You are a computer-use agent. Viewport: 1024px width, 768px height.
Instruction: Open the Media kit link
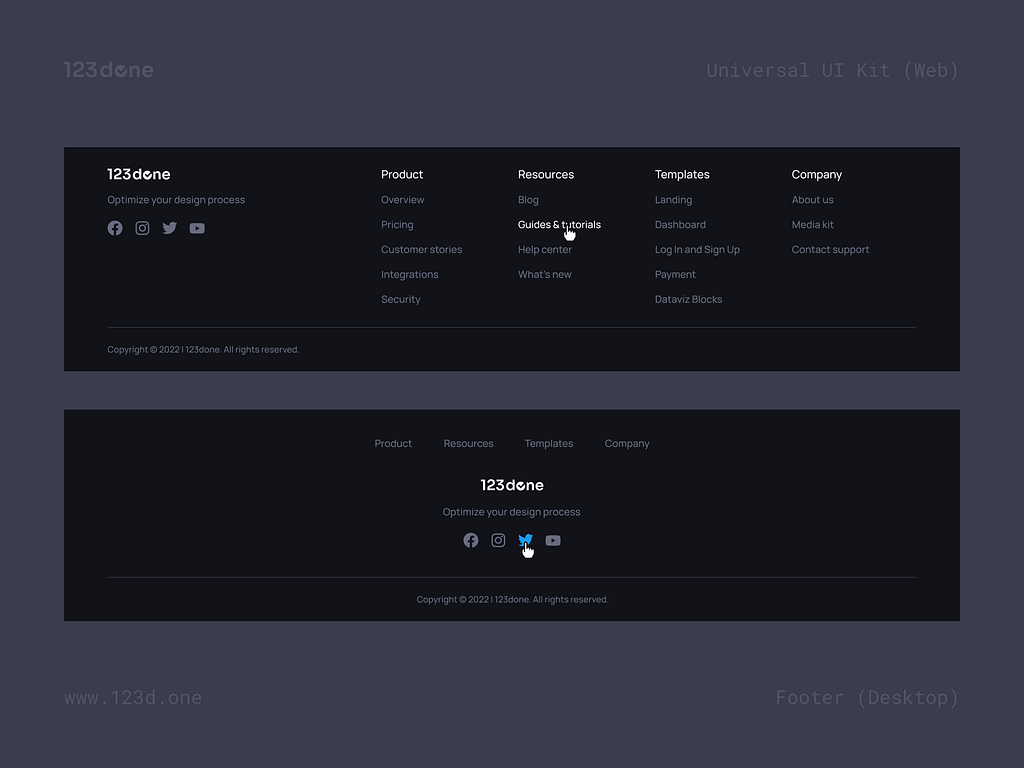(x=812, y=225)
